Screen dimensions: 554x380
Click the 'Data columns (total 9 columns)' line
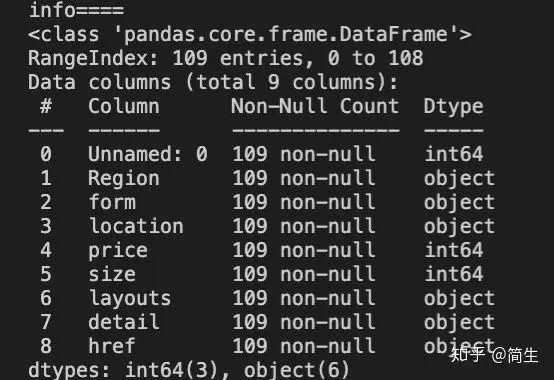(213, 82)
